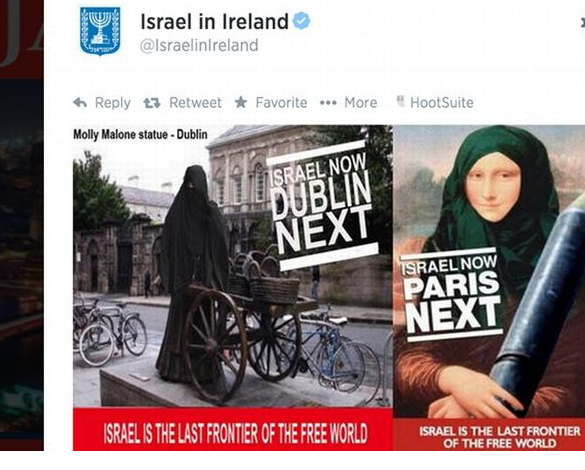Close the tweet overlay with the corner X
This screenshot has height=470, width=585.
click(583, 23)
